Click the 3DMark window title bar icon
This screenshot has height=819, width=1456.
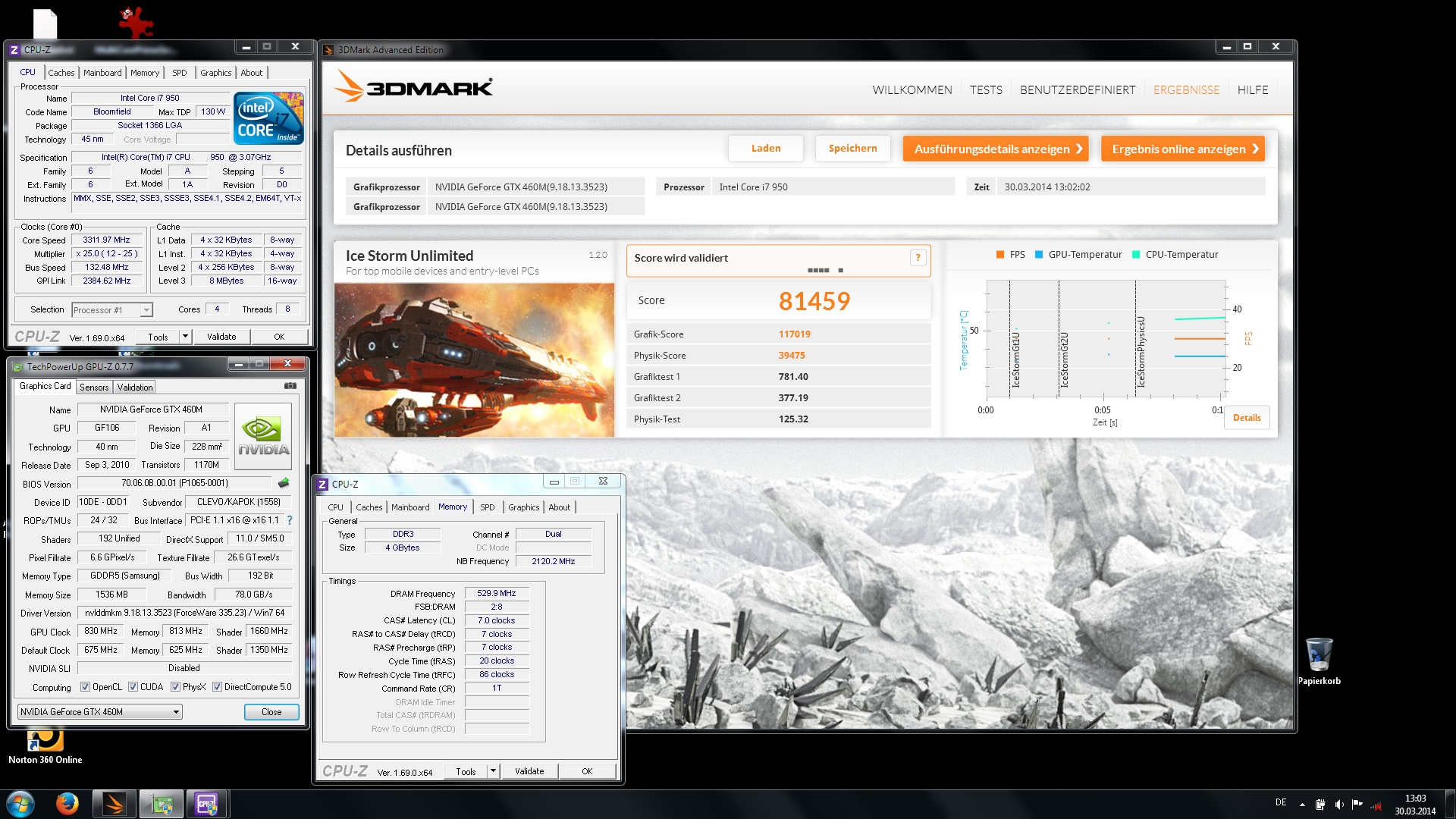(x=328, y=50)
